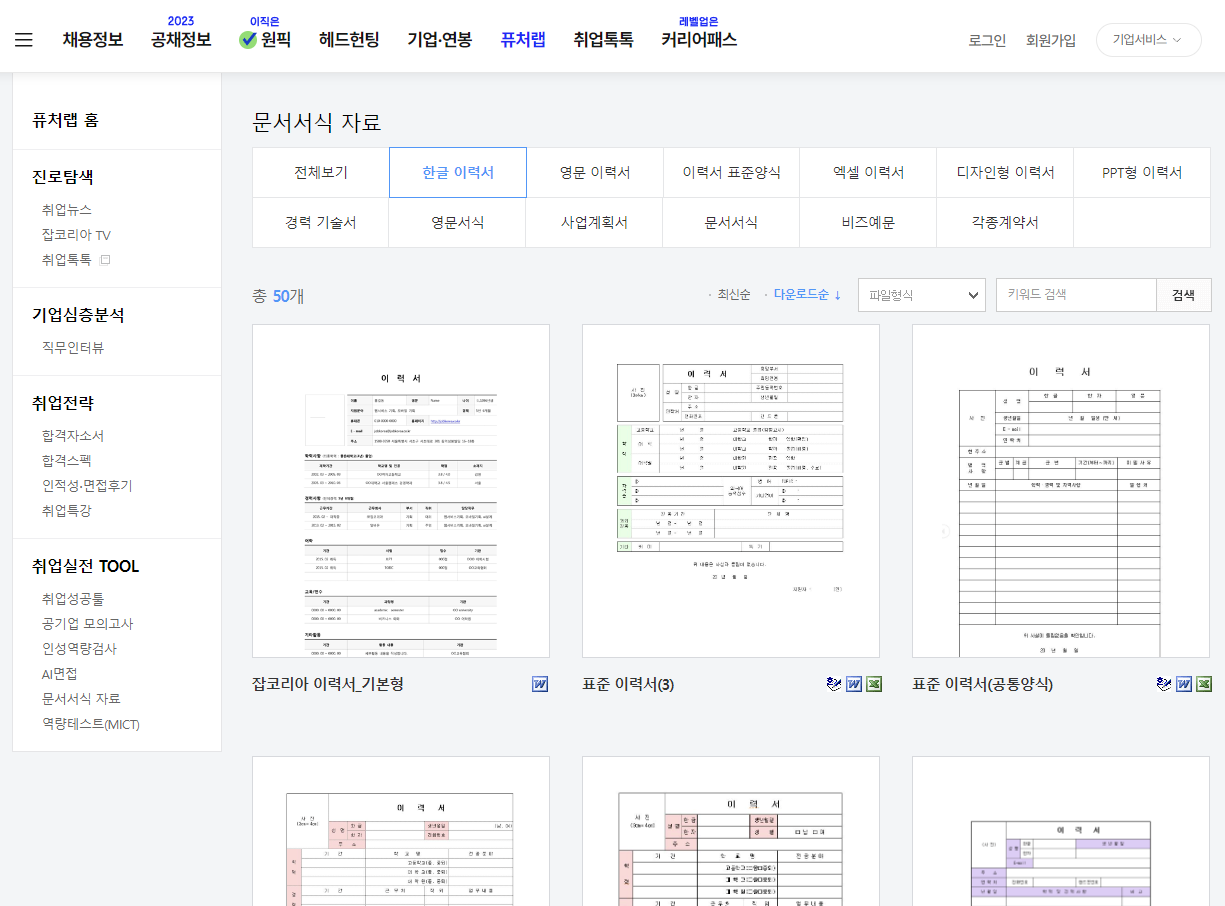Open the 로그인 link

click(986, 40)
